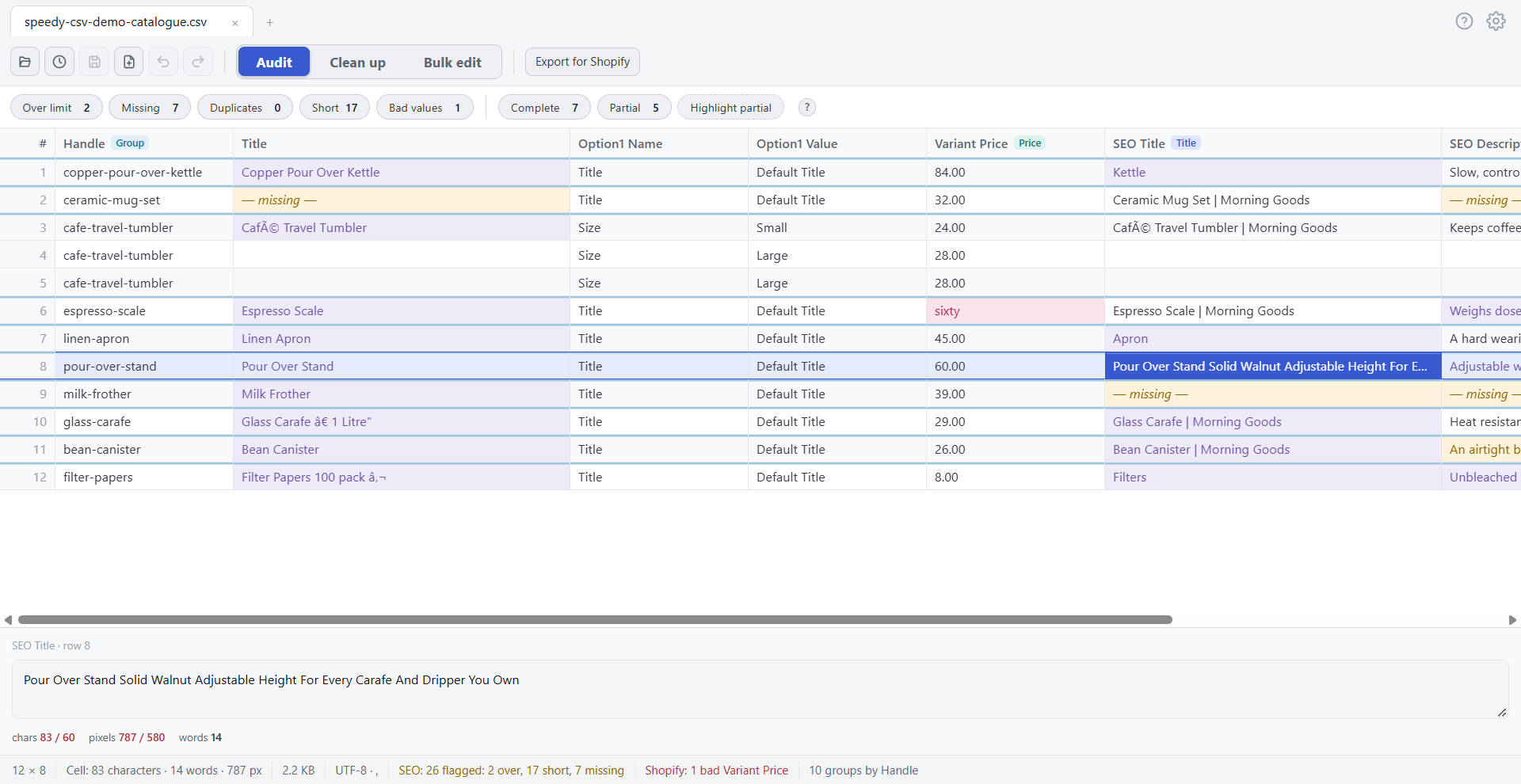Screen dimensions: 1521x784
Task: Click the right arrow of the horizontal scrollbar
Action: pyautogui.click(x=1512, y=620)
